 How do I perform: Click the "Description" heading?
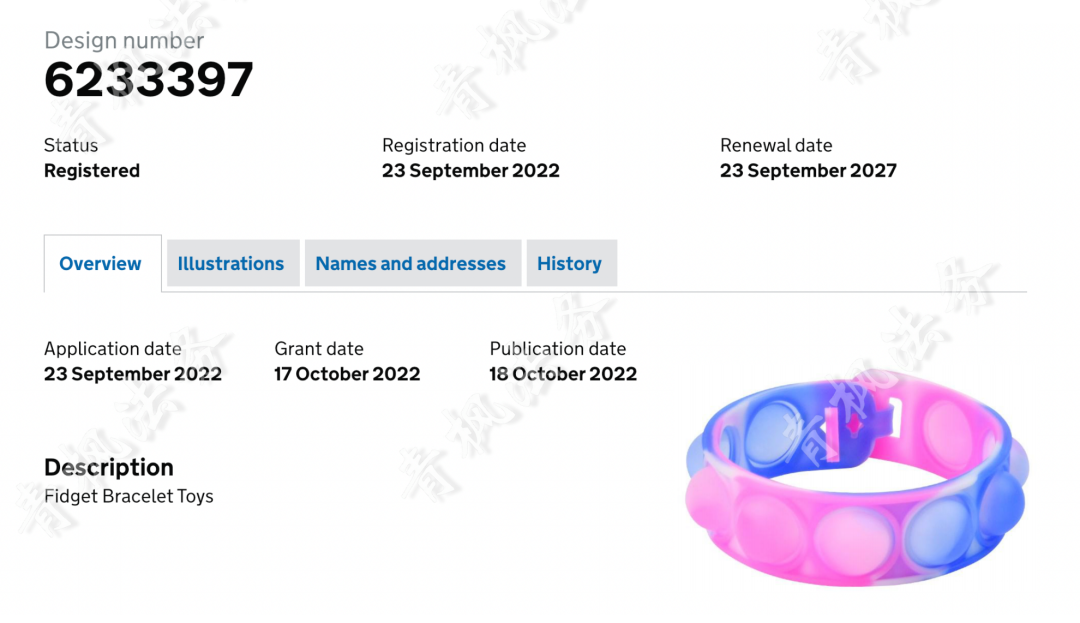coord(109,467)
